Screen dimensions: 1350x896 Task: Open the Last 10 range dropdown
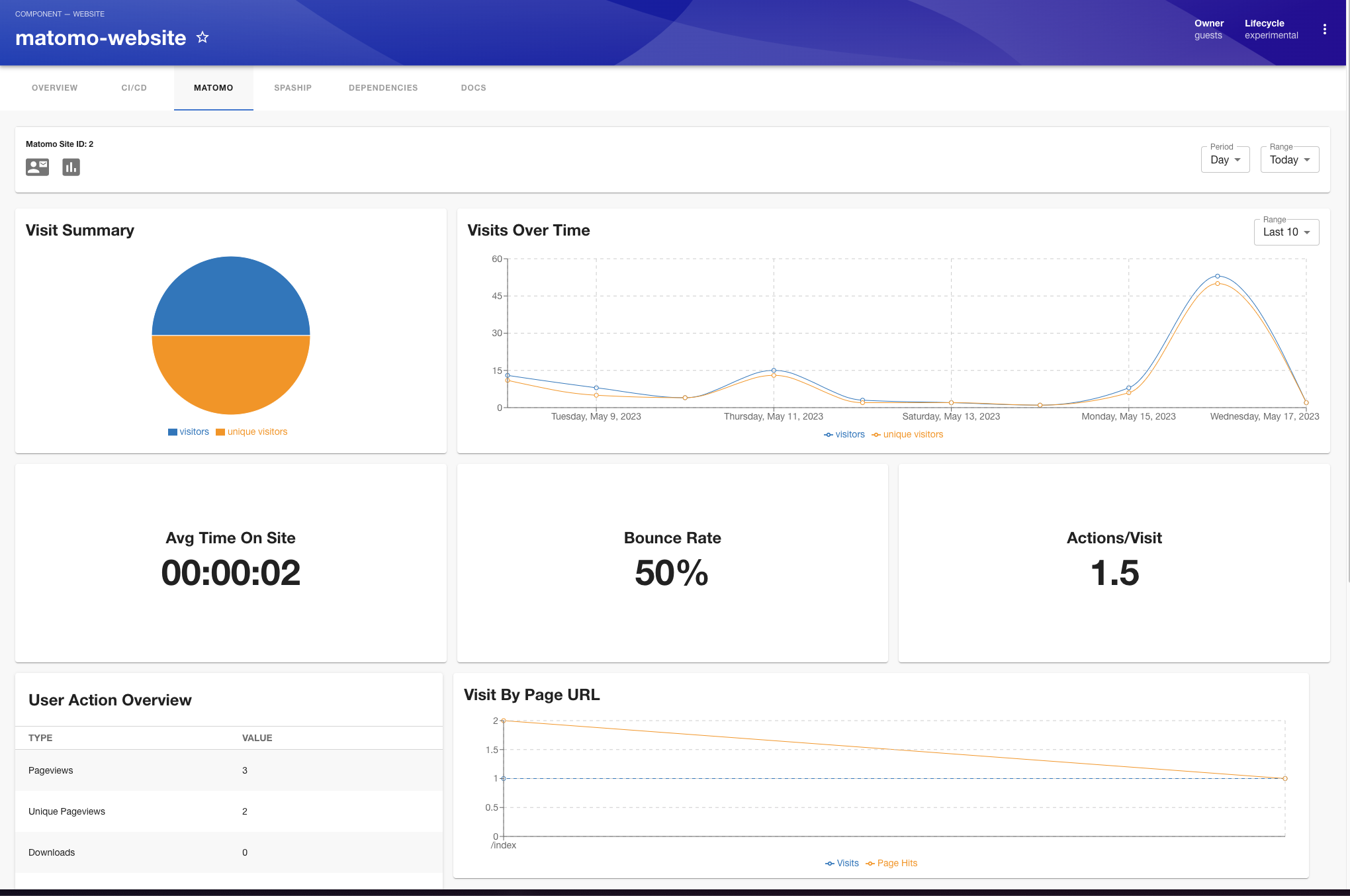coord(1286,232)
